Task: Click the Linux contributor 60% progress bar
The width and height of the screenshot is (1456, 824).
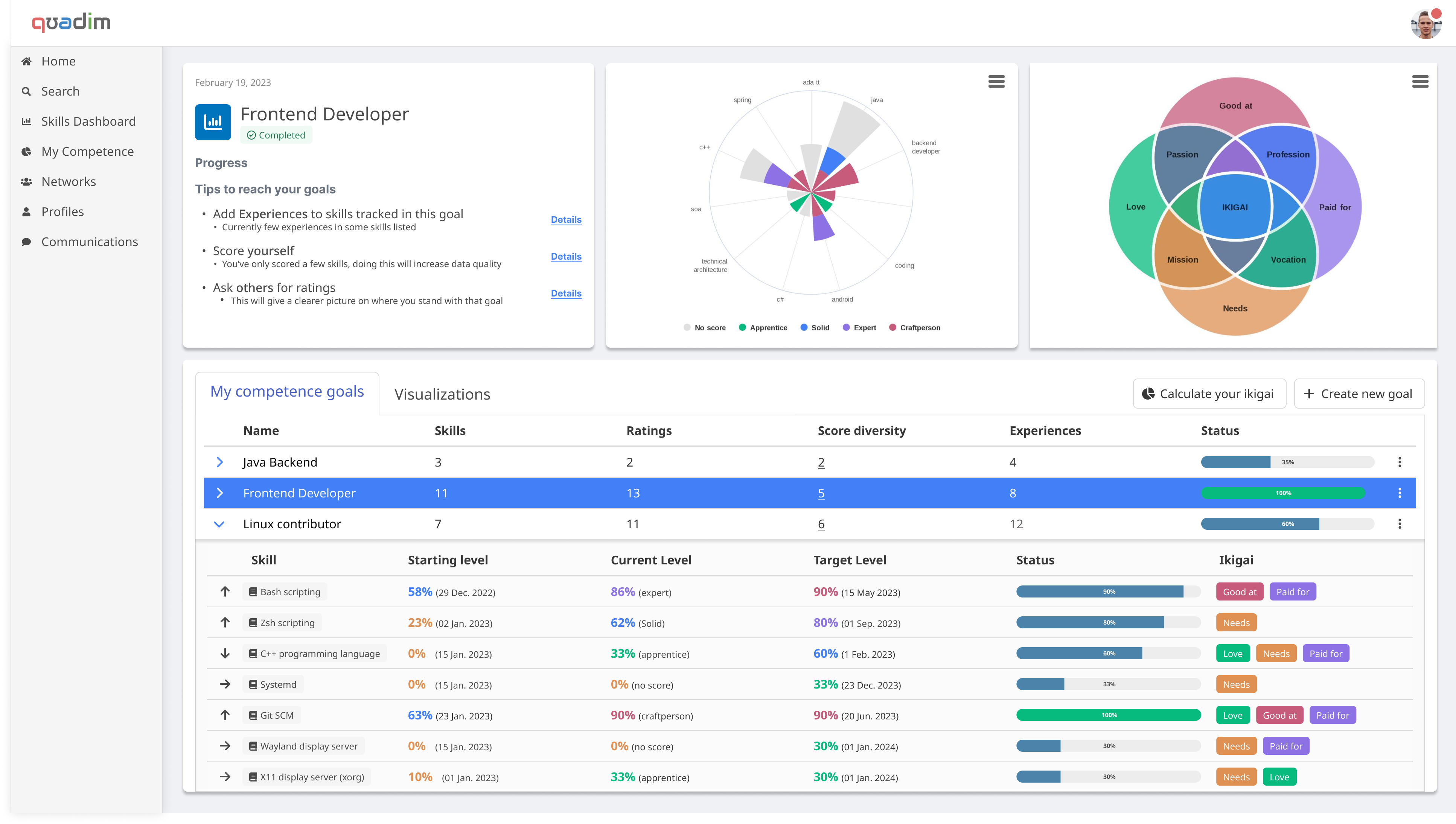Action: (1287, 524)
